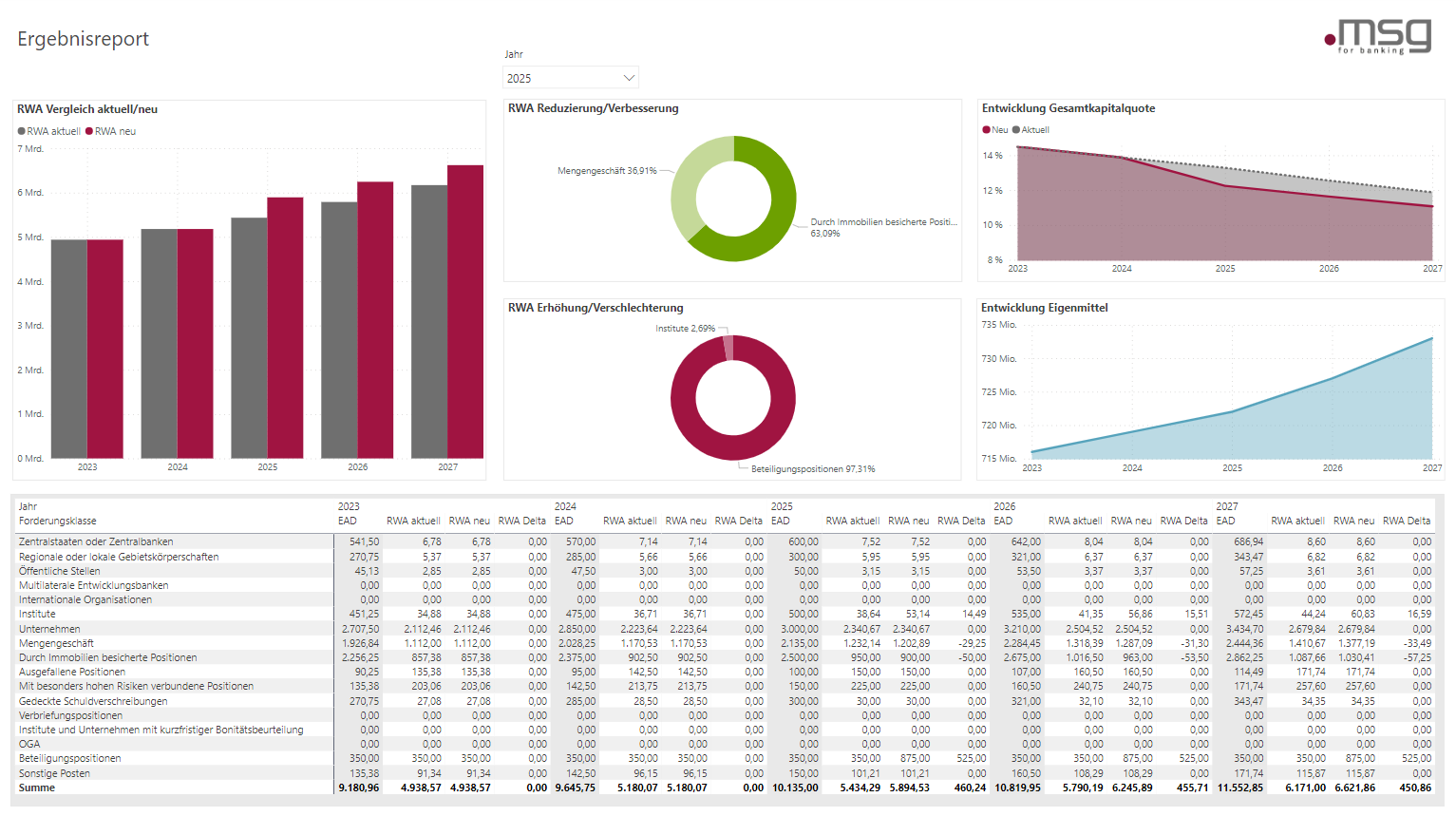1456x816 pixels.
Task: Expand the Jahr slicer chevron
Action: point(629,77)
